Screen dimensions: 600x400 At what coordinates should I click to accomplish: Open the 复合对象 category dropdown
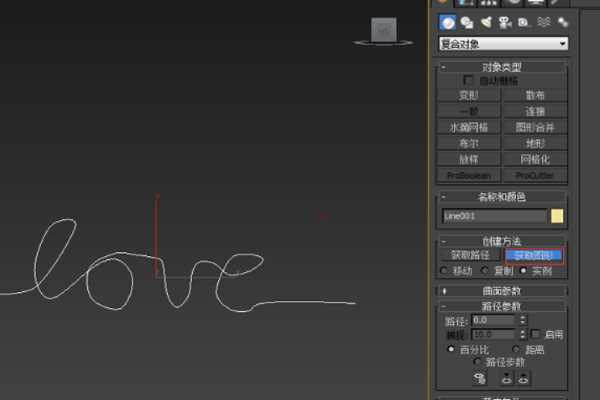503,44
